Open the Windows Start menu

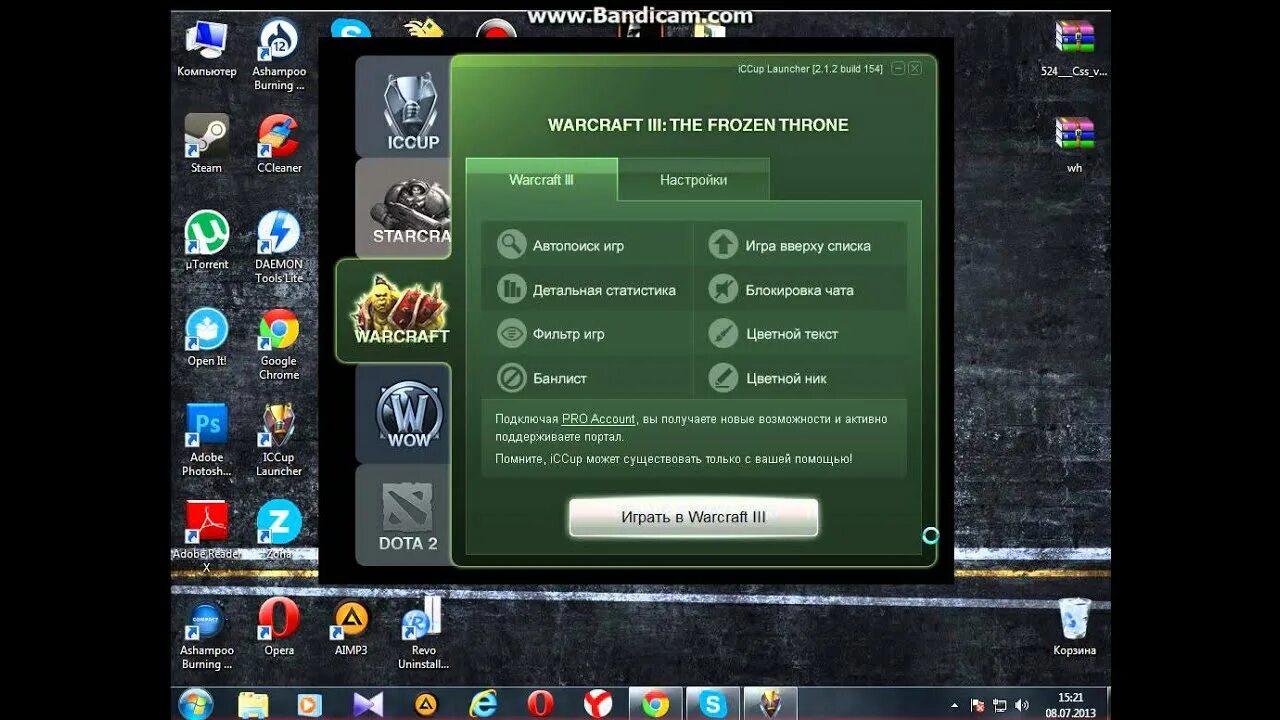(x=195, y=703)
